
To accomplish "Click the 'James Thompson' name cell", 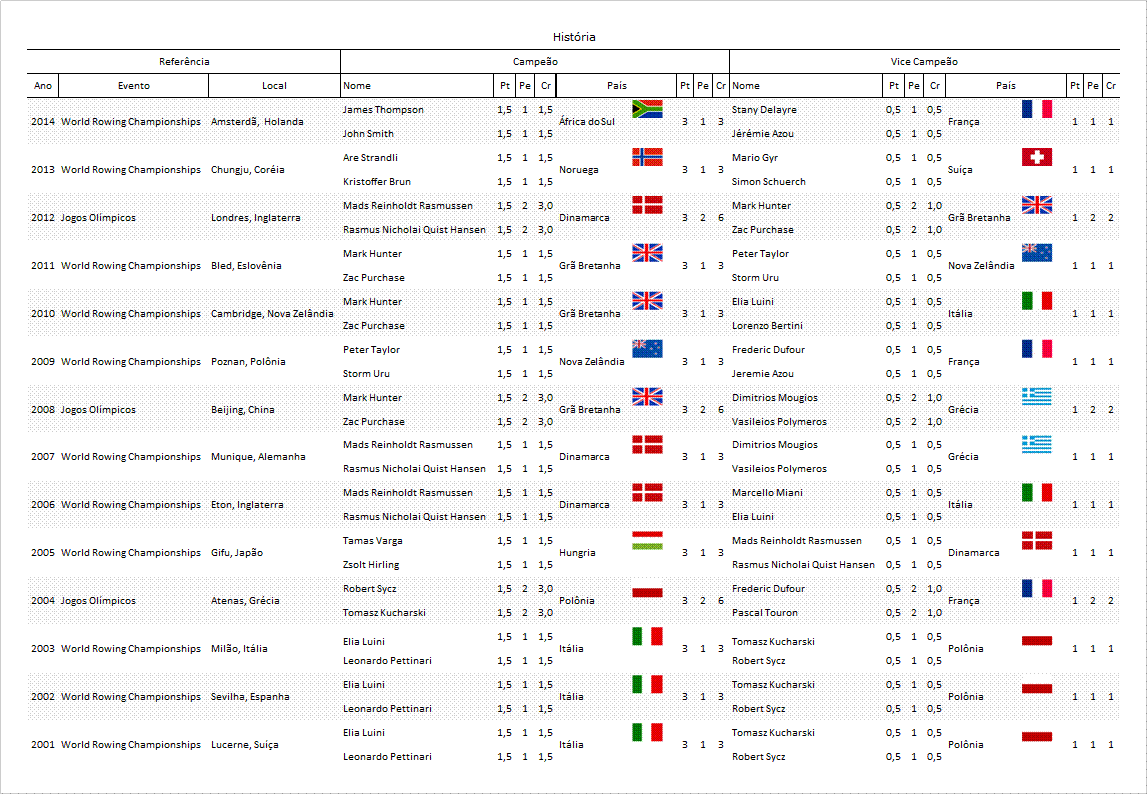I will coord(383,110).
